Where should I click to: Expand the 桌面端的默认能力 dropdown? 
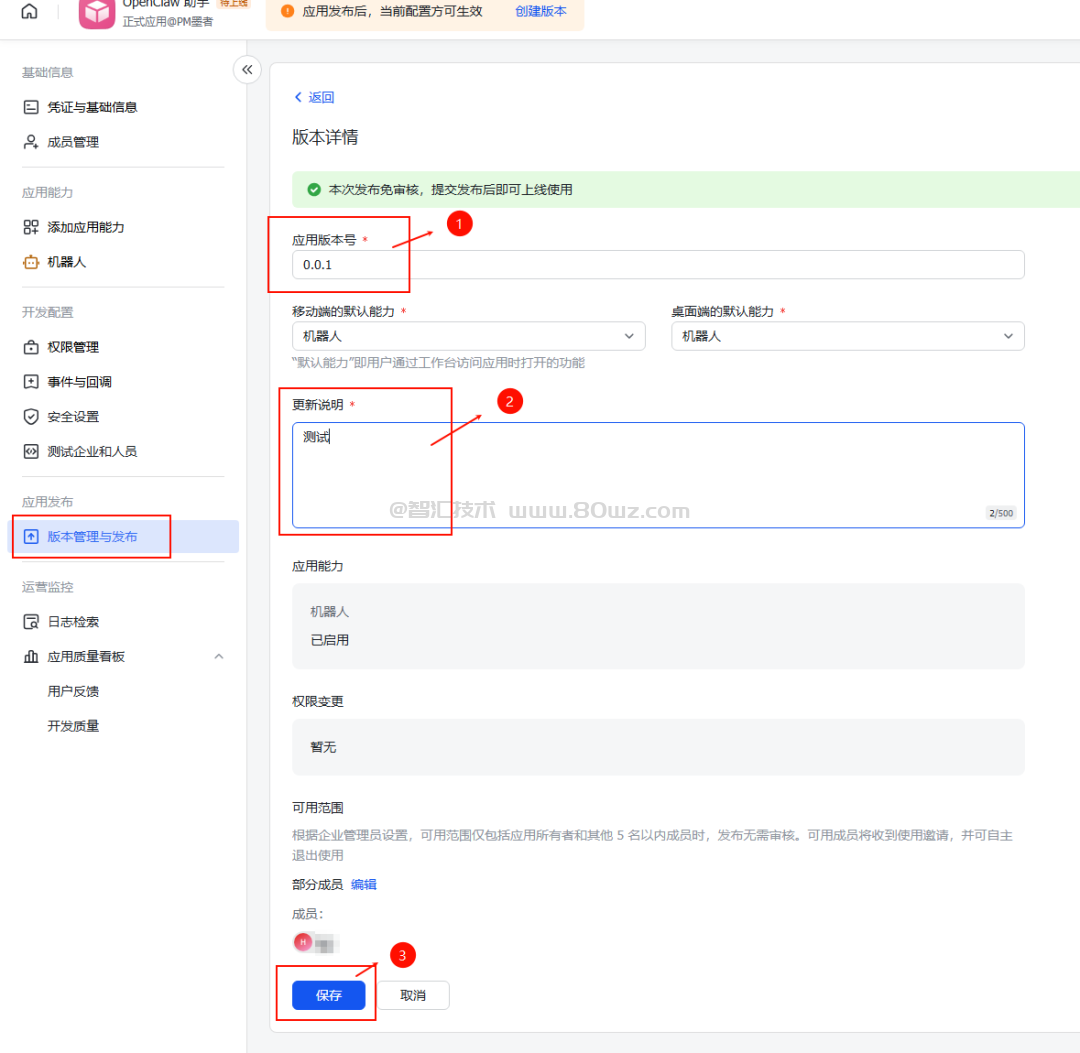tap(847, 337)
